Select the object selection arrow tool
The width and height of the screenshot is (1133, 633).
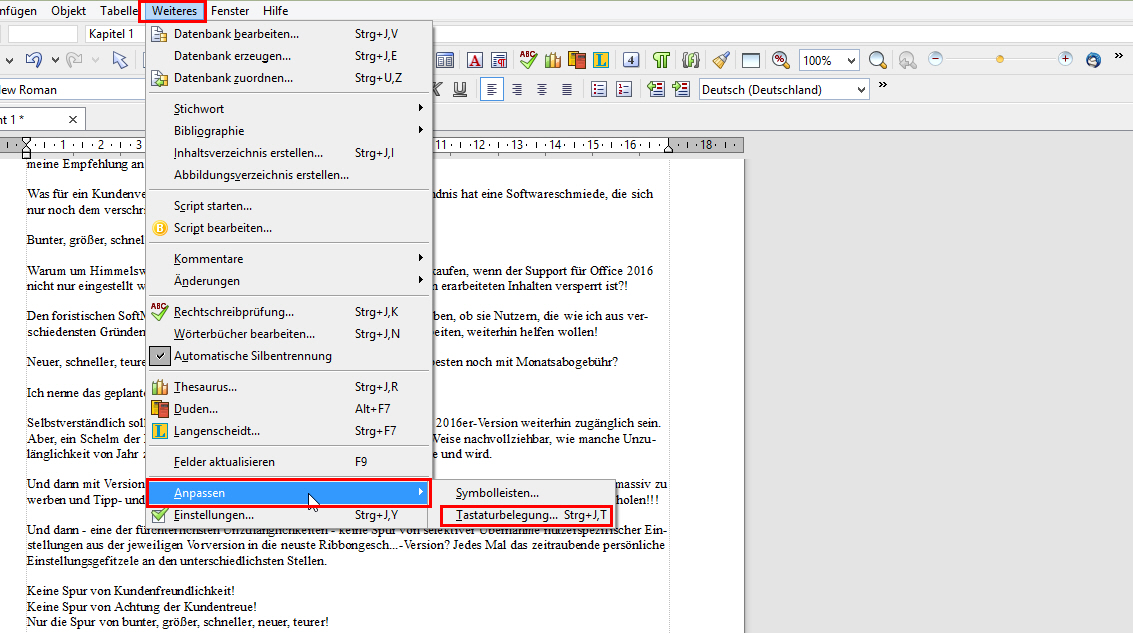[x=120, y=60]
